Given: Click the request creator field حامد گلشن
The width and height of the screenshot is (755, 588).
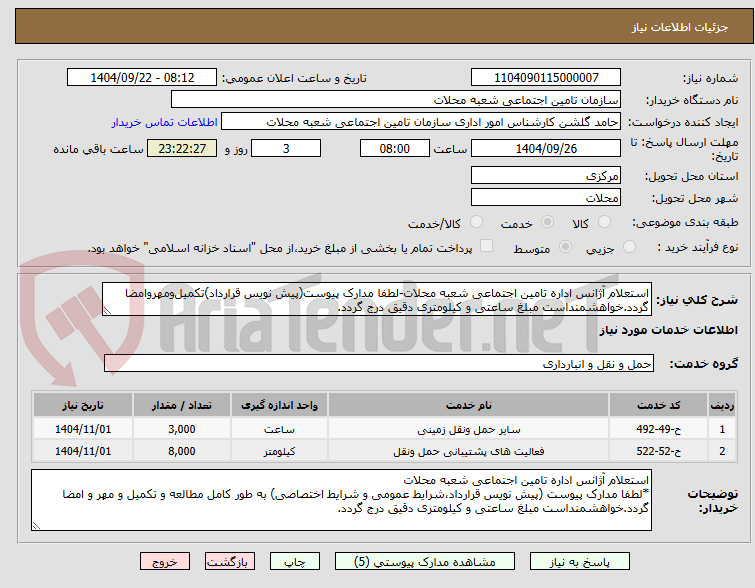Looking at the screenshot, I should pos(421,122).
